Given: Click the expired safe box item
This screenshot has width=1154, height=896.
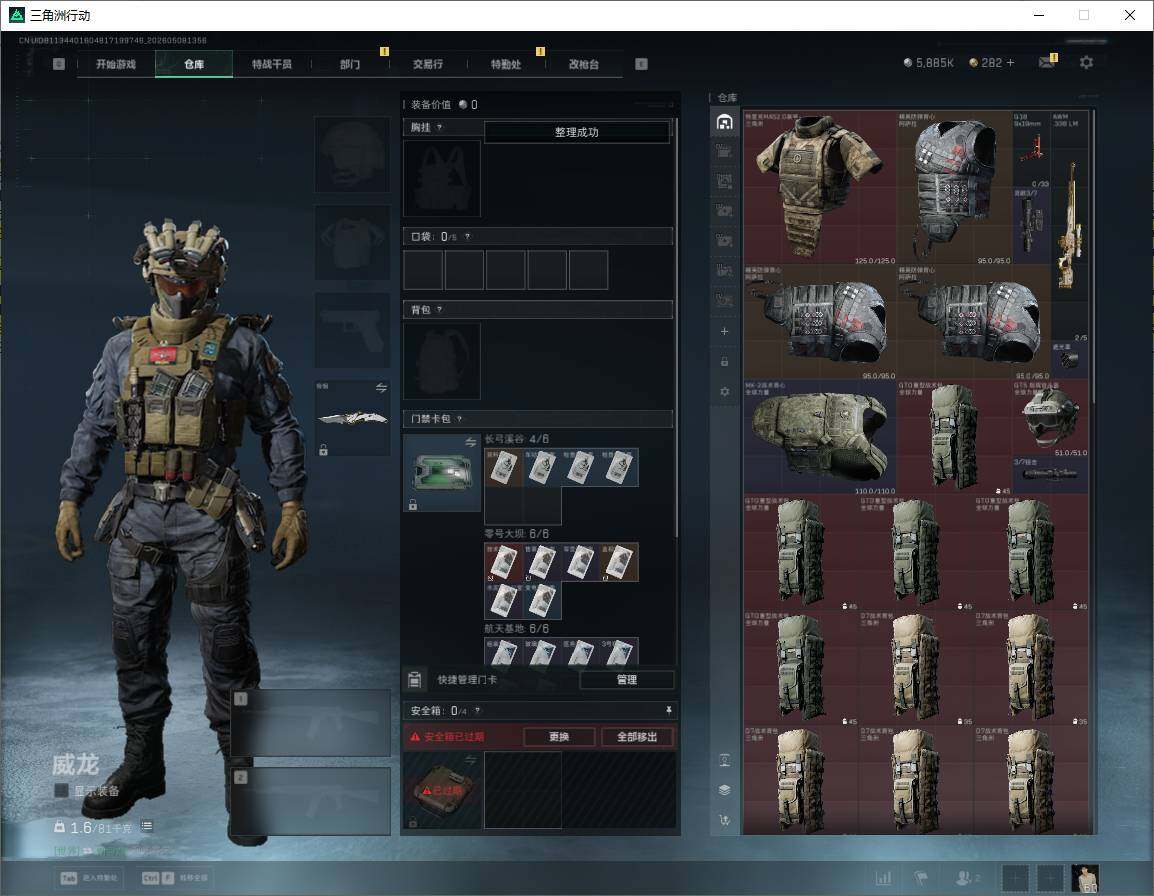Looking at the screenshot, I should coord(442,790).
